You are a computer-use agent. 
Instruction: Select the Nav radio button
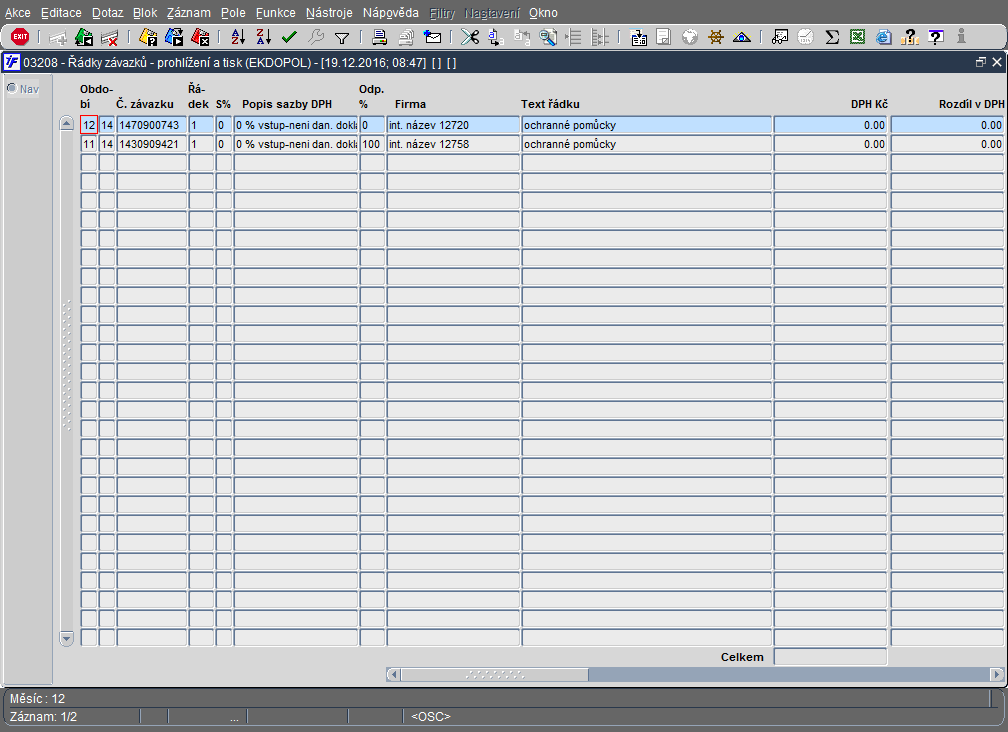12,88
